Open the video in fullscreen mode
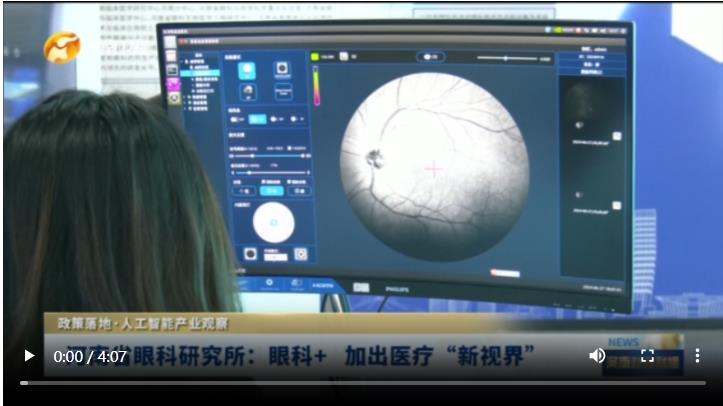The height and width of the screenshot is (406, 723). [647, 355]
